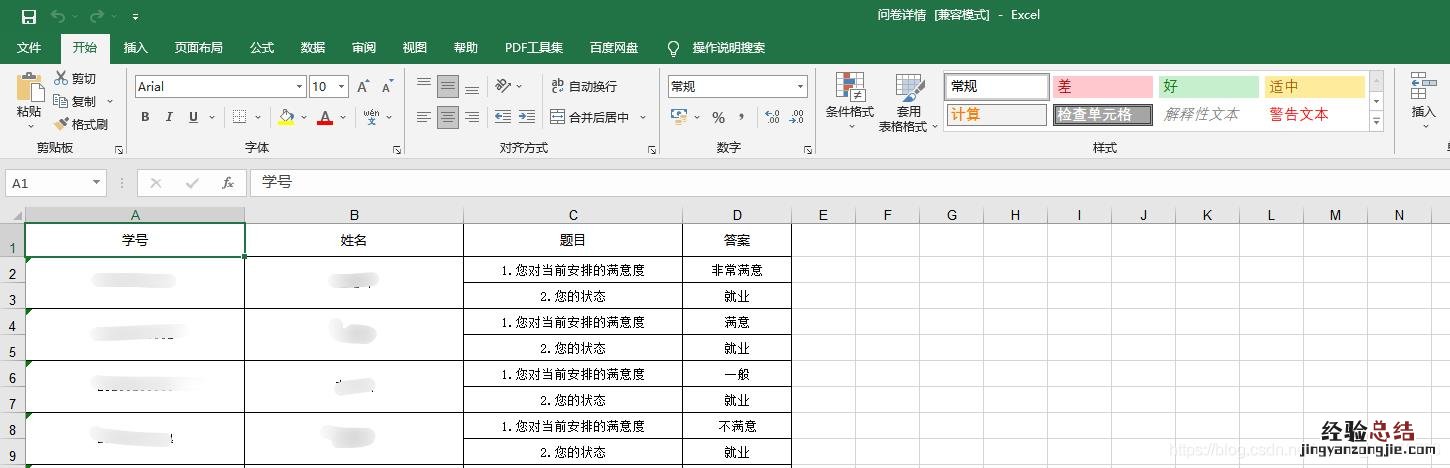Screen dimensions: 1450x468
Task: Expand the cell styles gallery
Action: [1376, 122]
